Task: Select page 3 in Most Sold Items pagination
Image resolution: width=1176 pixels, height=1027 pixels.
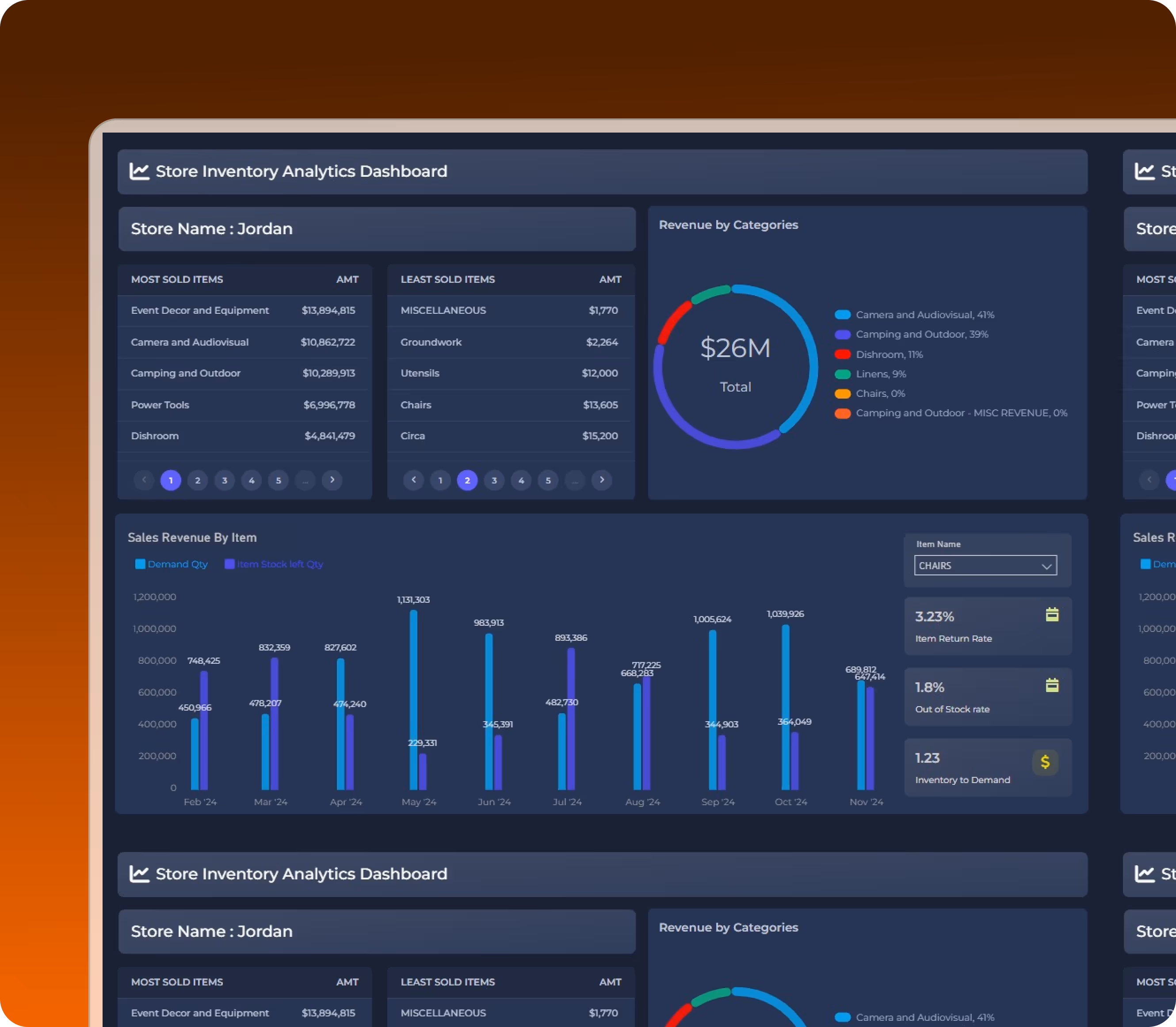Action: click(225, 480)
